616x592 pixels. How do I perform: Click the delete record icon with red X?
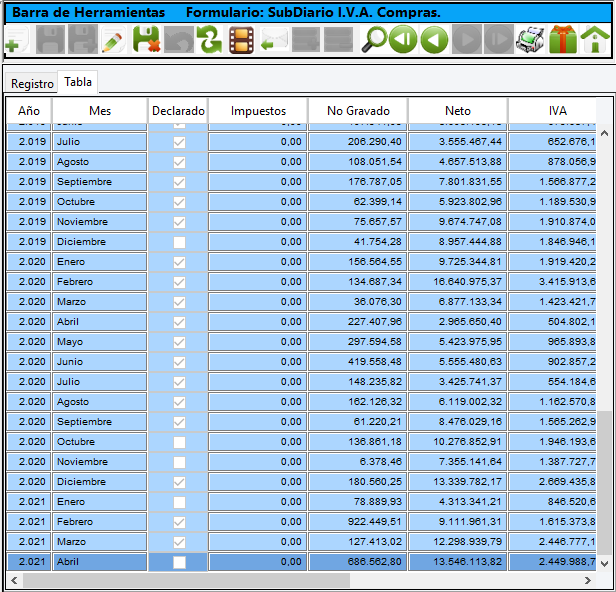146,41
